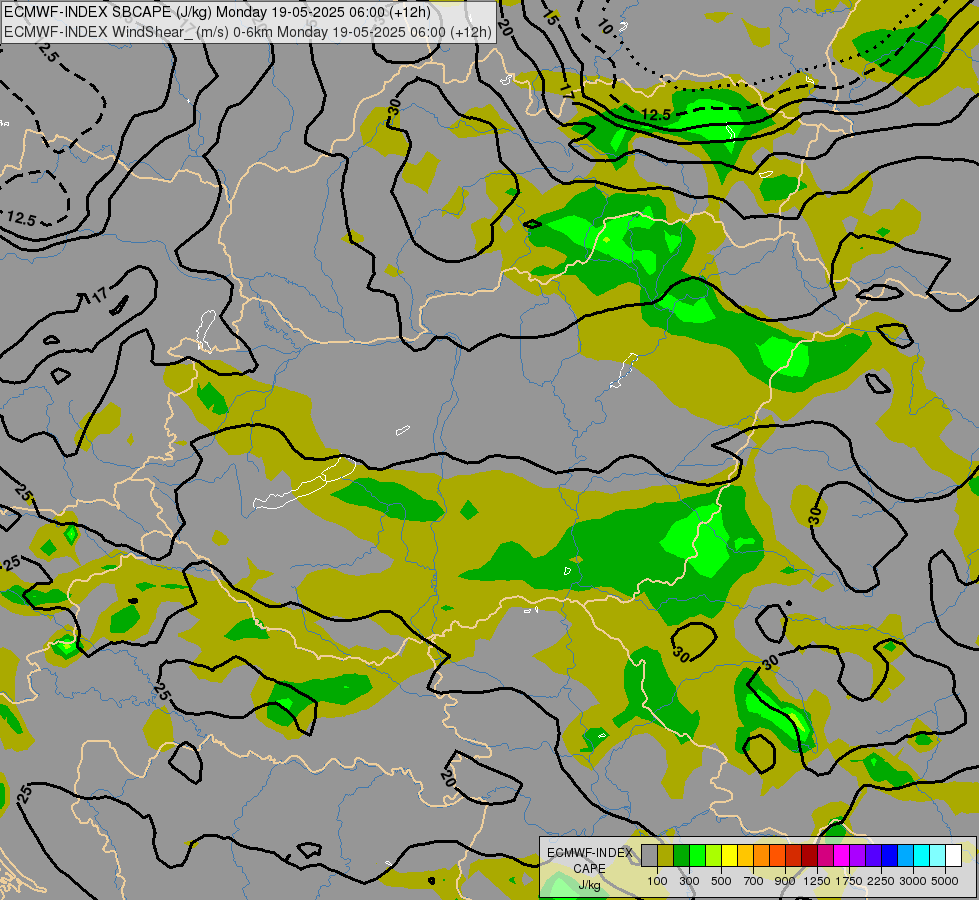Click the contour label '2.5'
Image resolution: width=979 pixels, height=900 pixels.
pyautogui.click(x=48, y=53)
